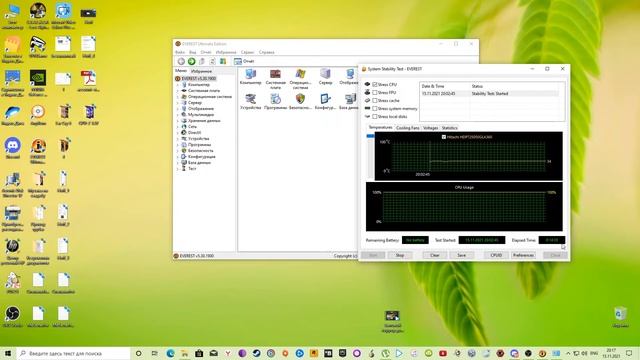Expand the Компьютер tree node arrow
Viewport: 640px width, 360px height.
click(178, 84)
